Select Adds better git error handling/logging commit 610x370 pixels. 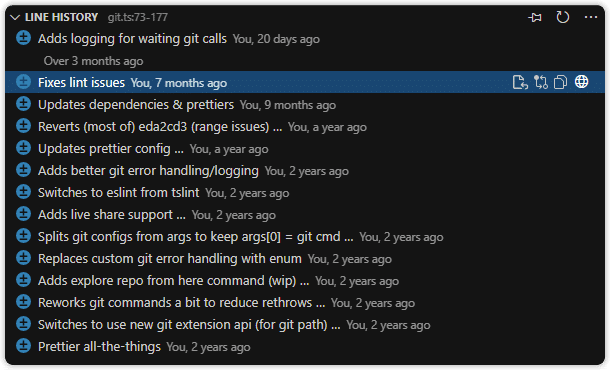tap(305, 170)
